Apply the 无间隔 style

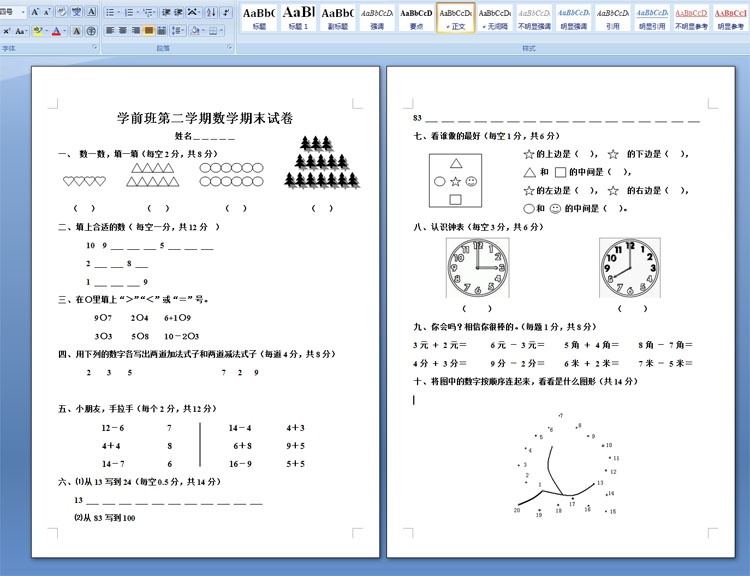(x=495, y=18)
